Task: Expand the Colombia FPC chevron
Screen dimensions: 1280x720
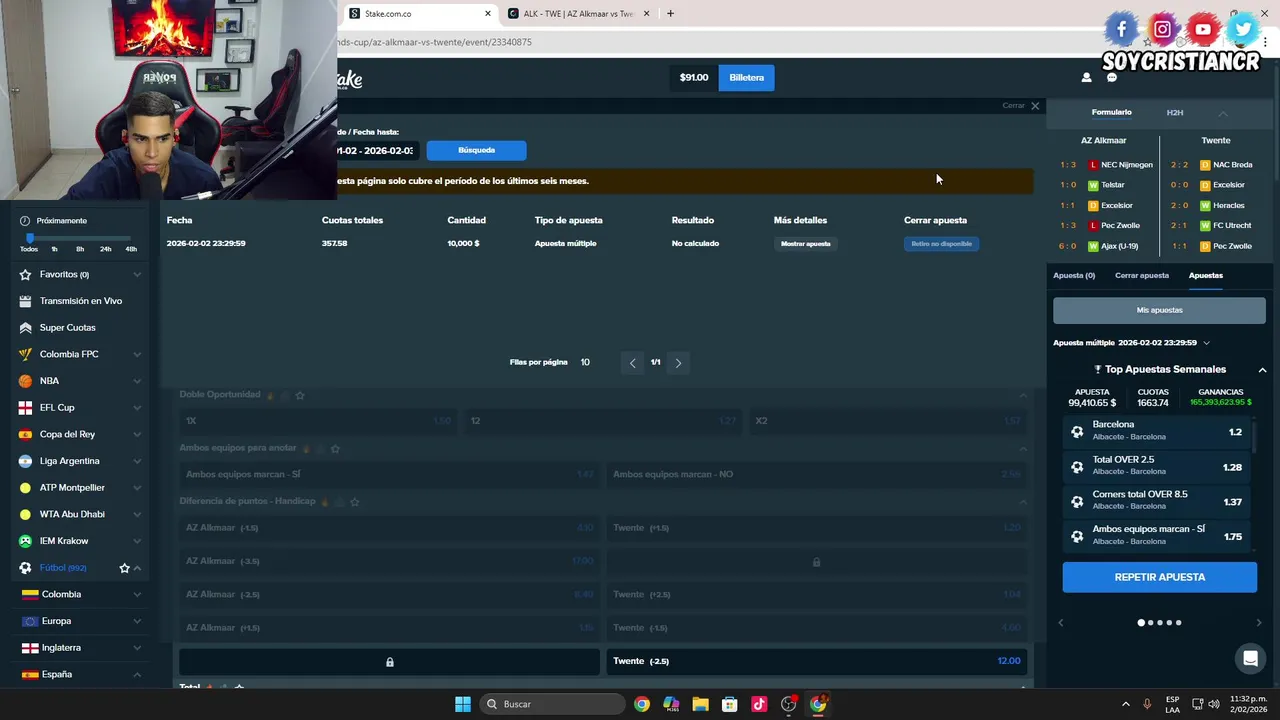Action: point(137,354)
